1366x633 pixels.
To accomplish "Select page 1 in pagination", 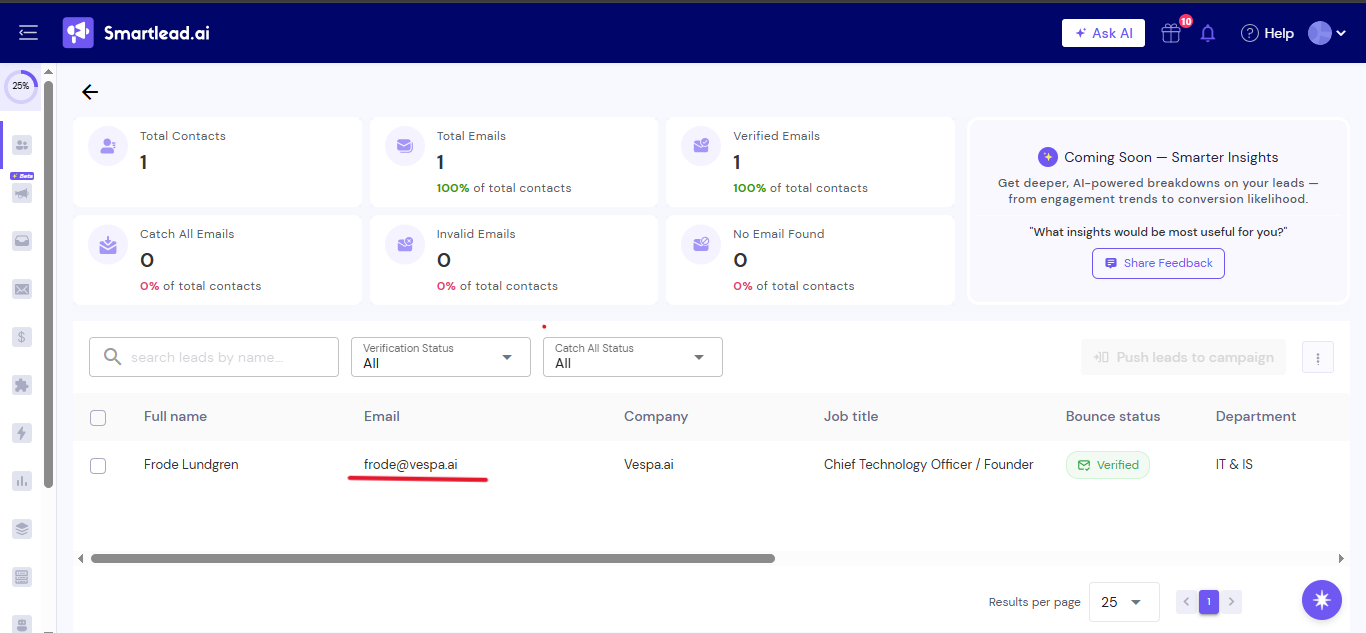I will [x=1209, y=602].
